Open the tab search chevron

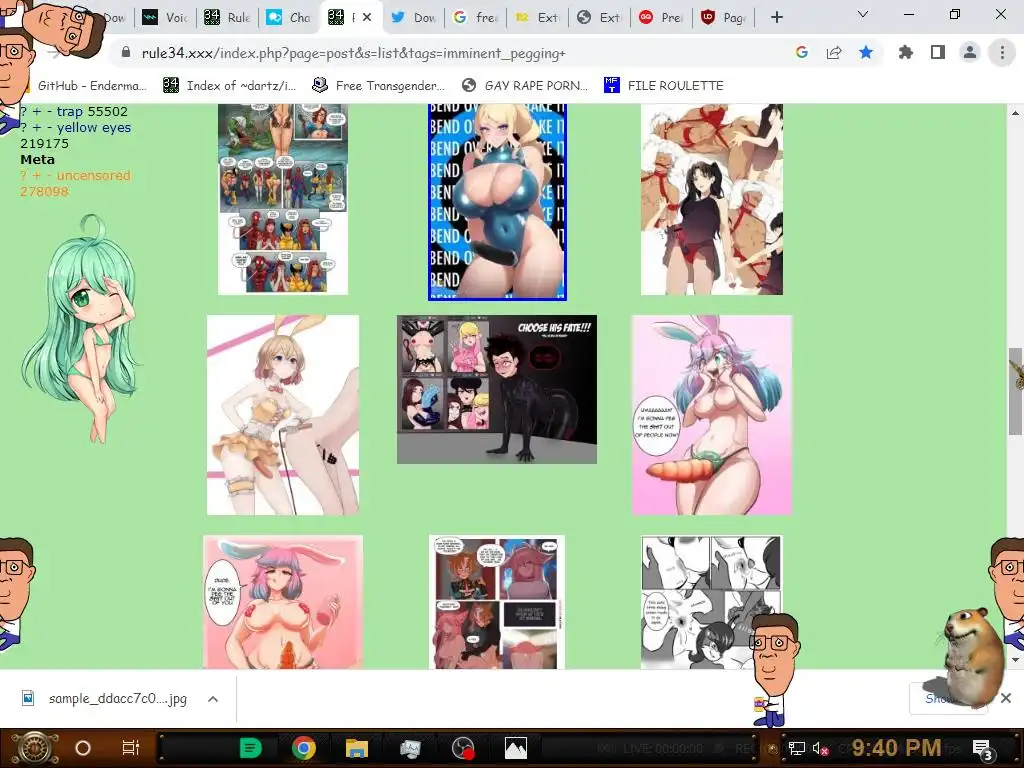[863, 14]
